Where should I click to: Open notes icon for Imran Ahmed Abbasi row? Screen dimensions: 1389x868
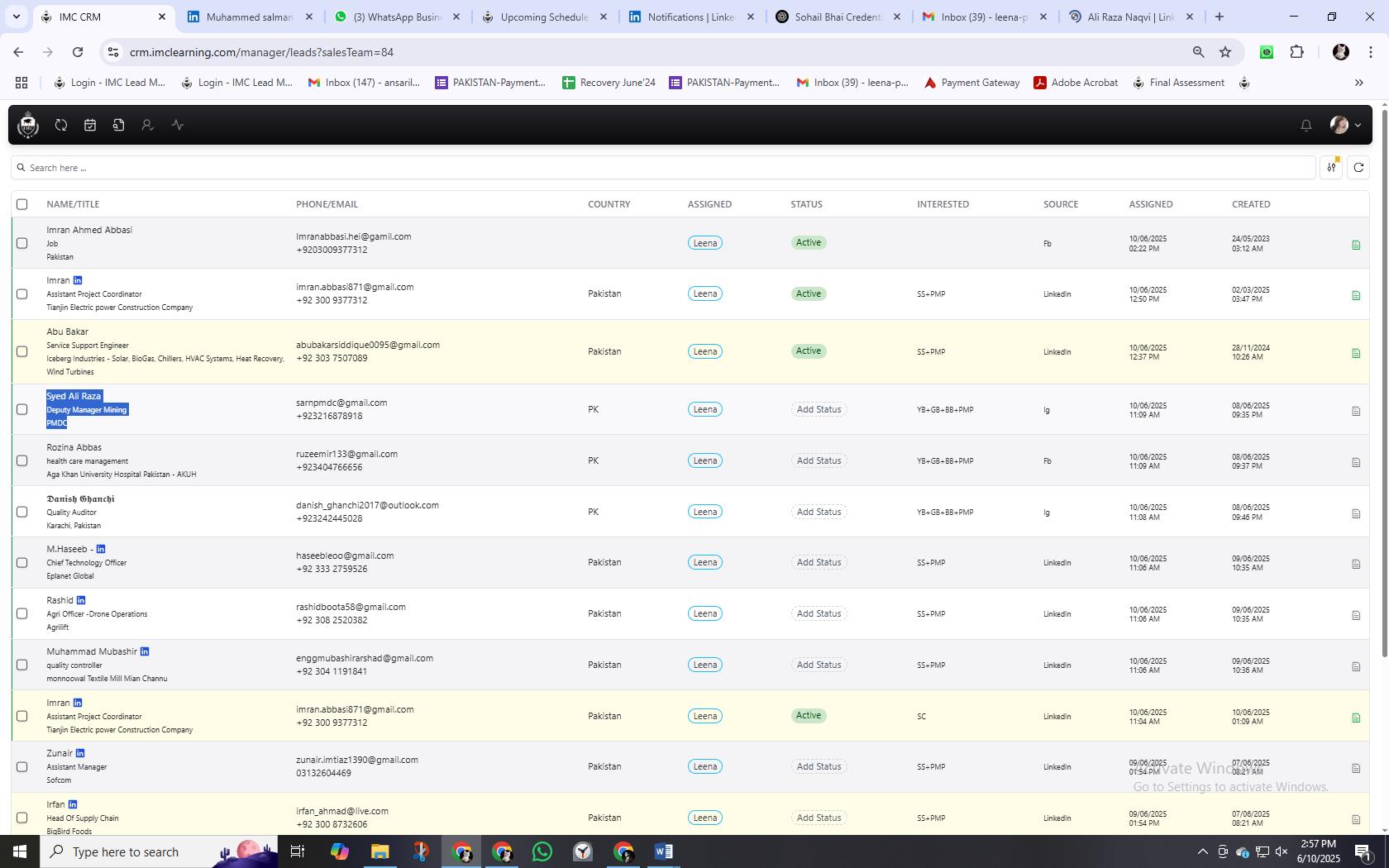pyautogui.click(x=1356, y=245)
